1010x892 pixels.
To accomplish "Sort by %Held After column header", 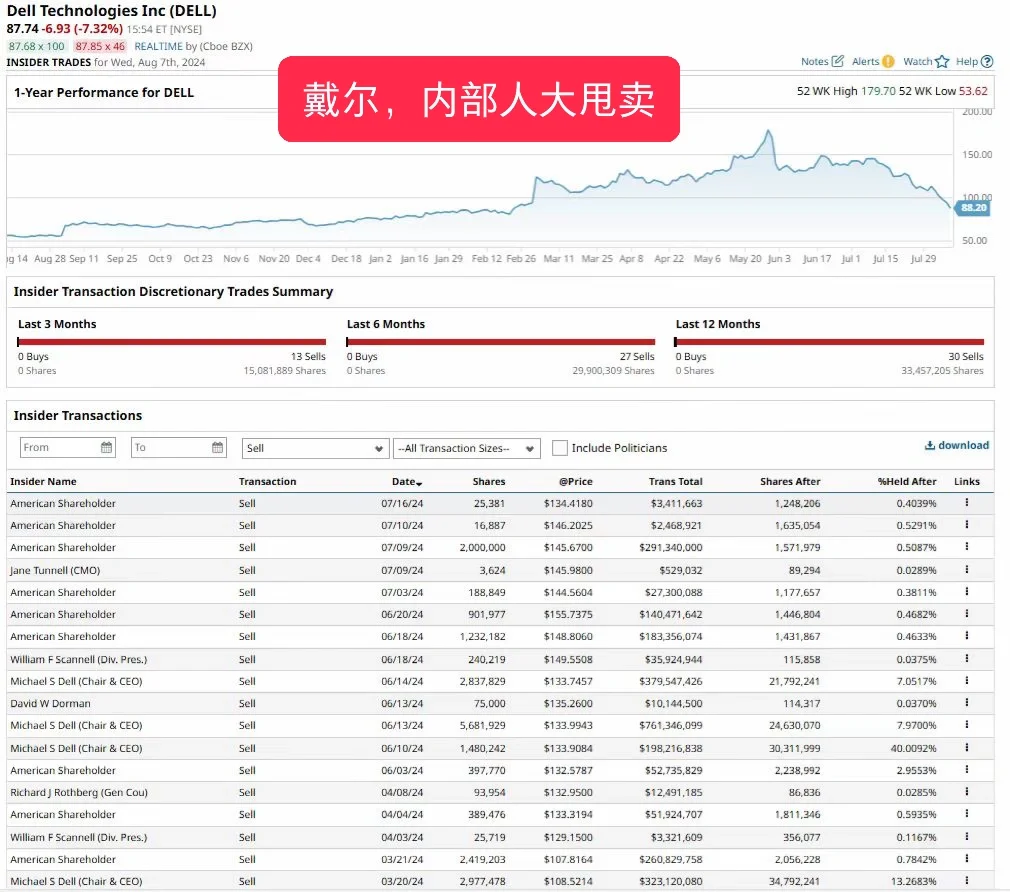I will pos(907,481).
